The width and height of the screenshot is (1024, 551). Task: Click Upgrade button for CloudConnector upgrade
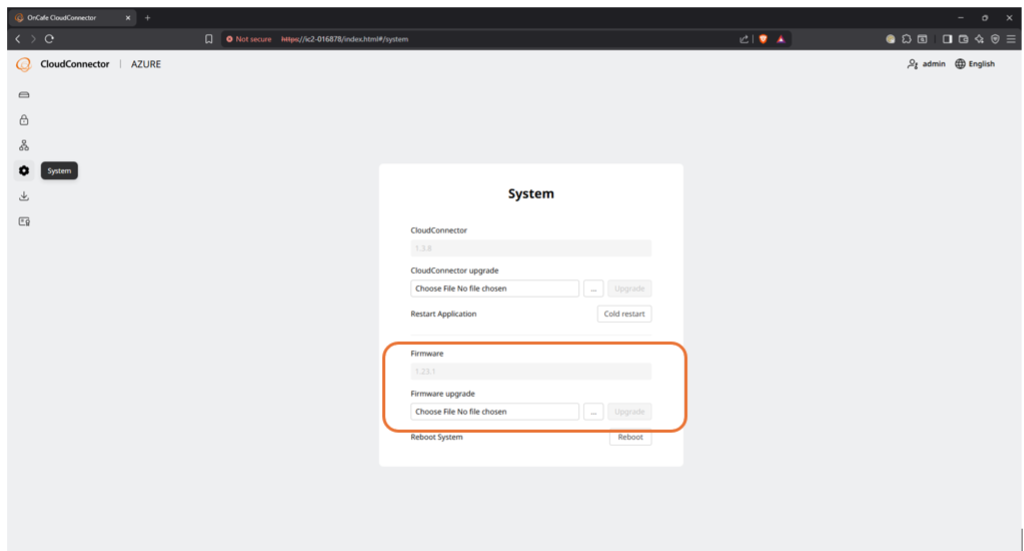(630, 289)
